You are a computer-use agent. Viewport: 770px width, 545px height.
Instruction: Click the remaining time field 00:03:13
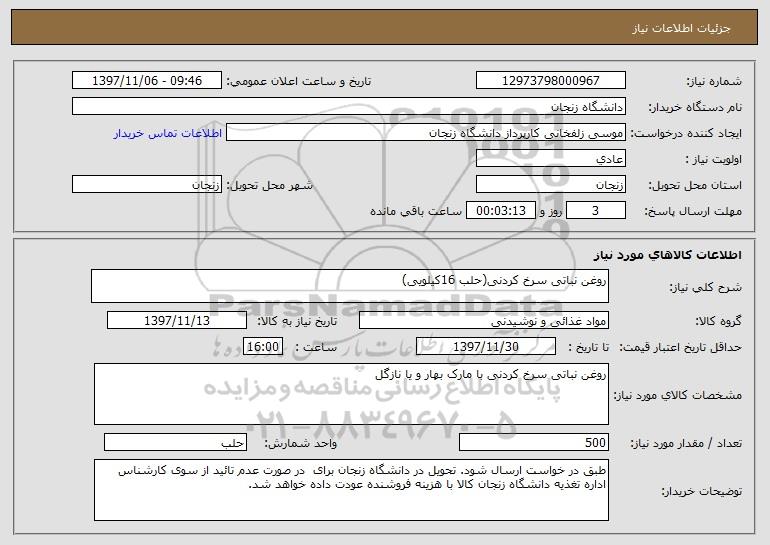pyautogui.click(x=500, y=211)
